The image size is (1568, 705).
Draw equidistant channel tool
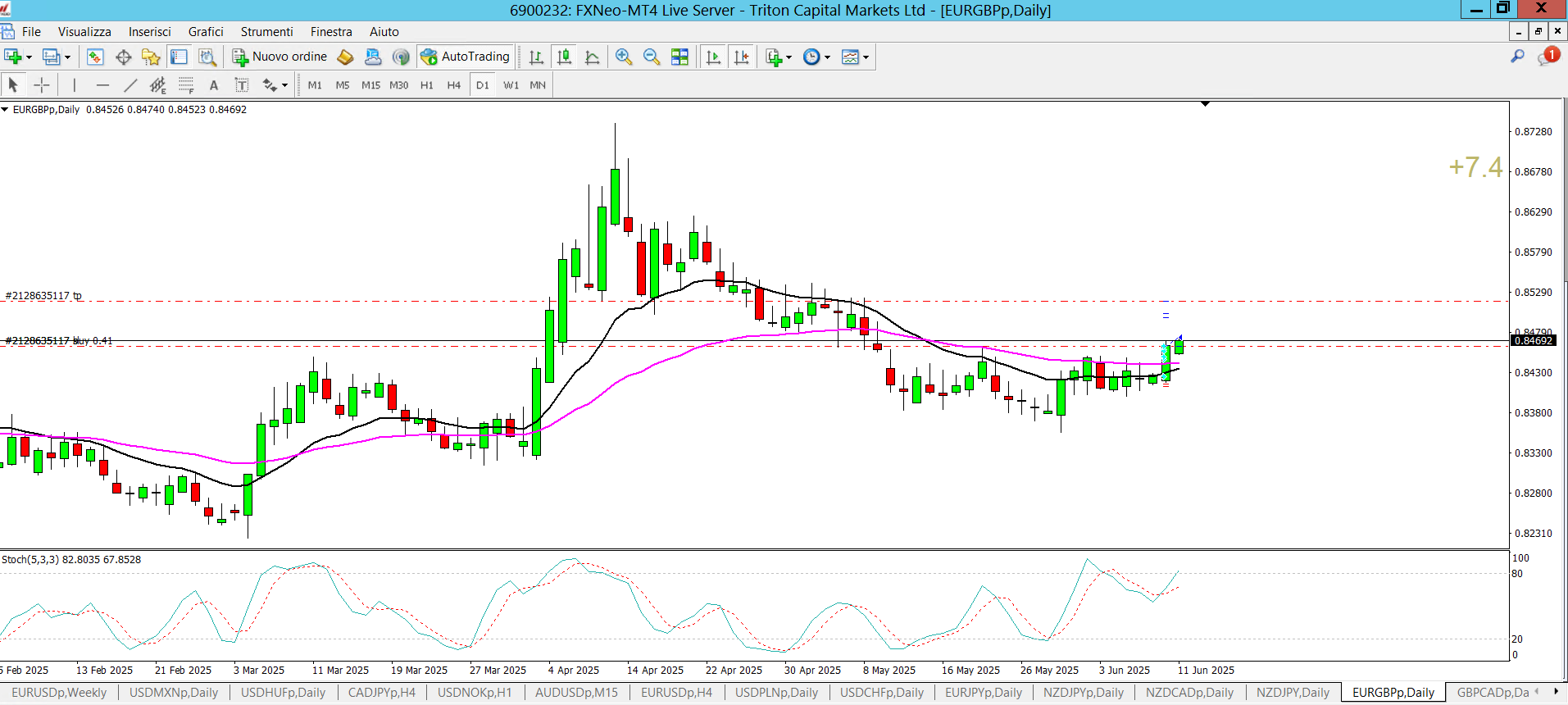[x=158, y=84]
